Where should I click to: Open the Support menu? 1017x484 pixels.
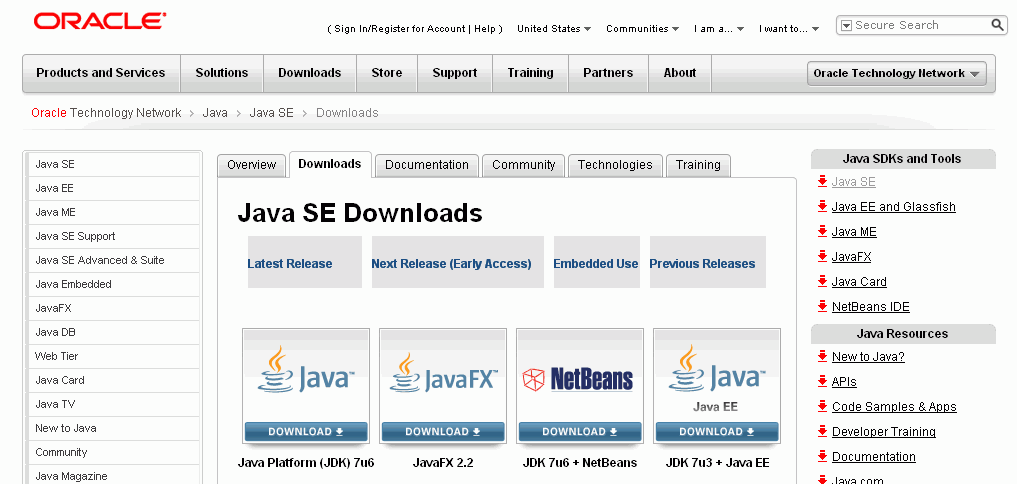455,73
